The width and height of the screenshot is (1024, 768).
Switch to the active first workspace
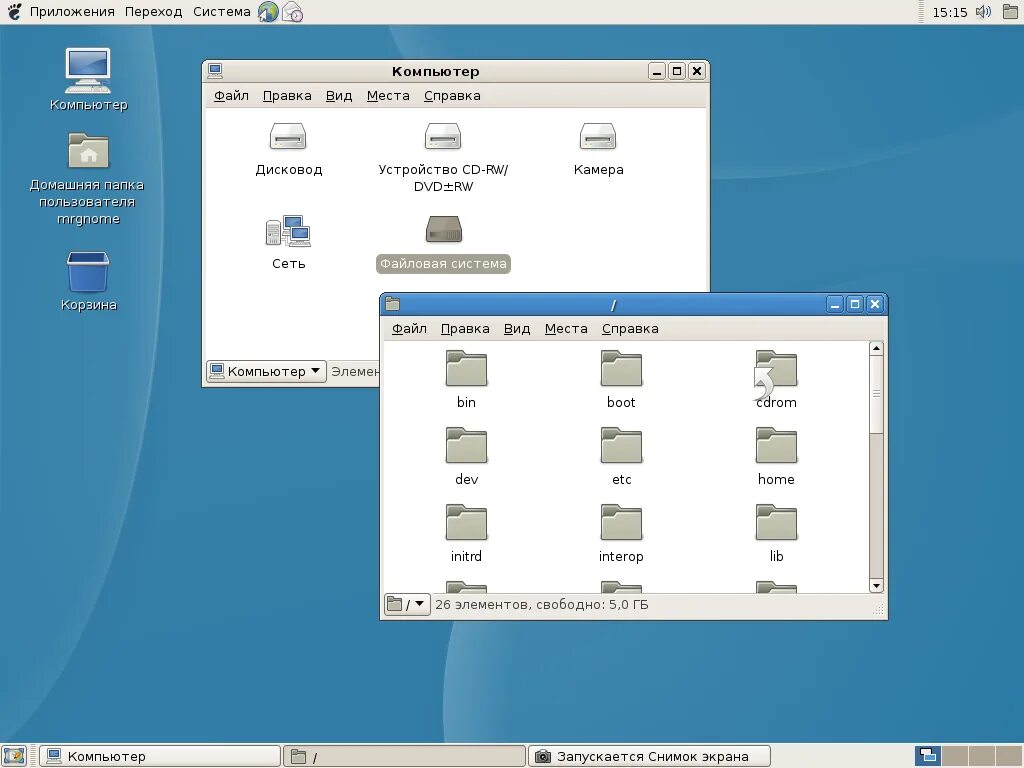point(927,756)
